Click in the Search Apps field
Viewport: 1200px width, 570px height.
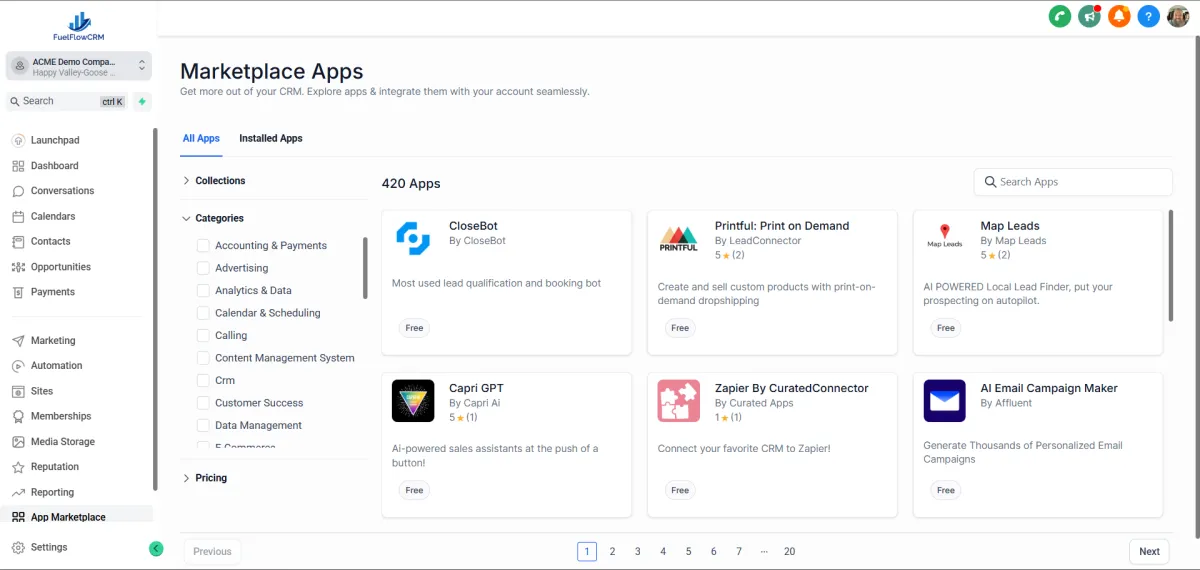pyautogui.click(x=1073, y=182)
